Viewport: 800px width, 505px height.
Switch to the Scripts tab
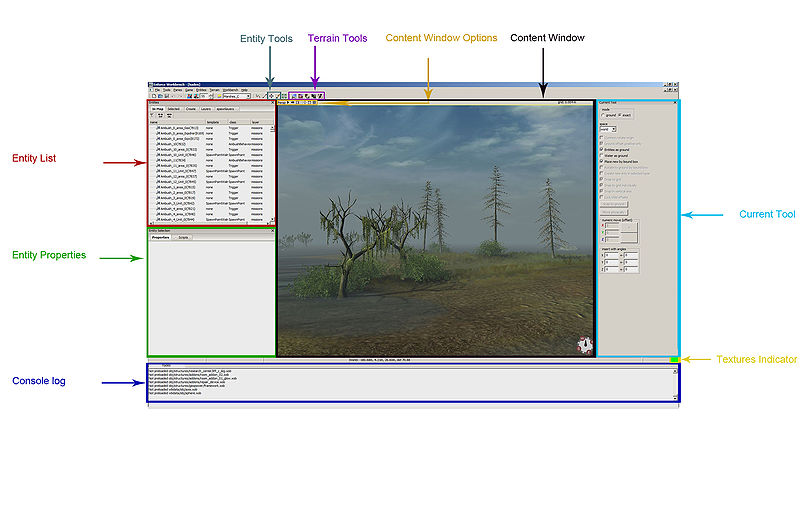[184, 237]
